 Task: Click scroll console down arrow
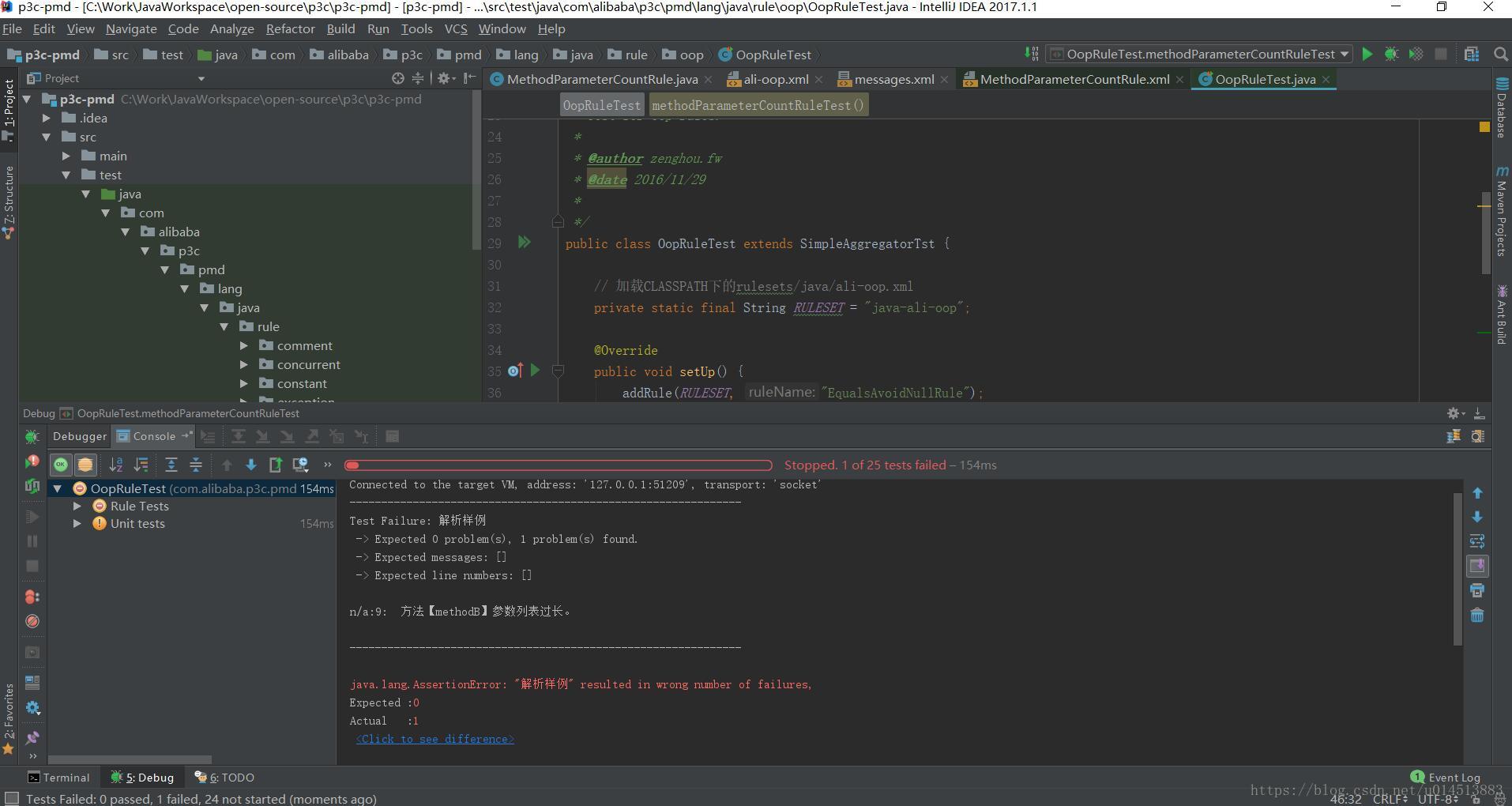coord(1477,517)
